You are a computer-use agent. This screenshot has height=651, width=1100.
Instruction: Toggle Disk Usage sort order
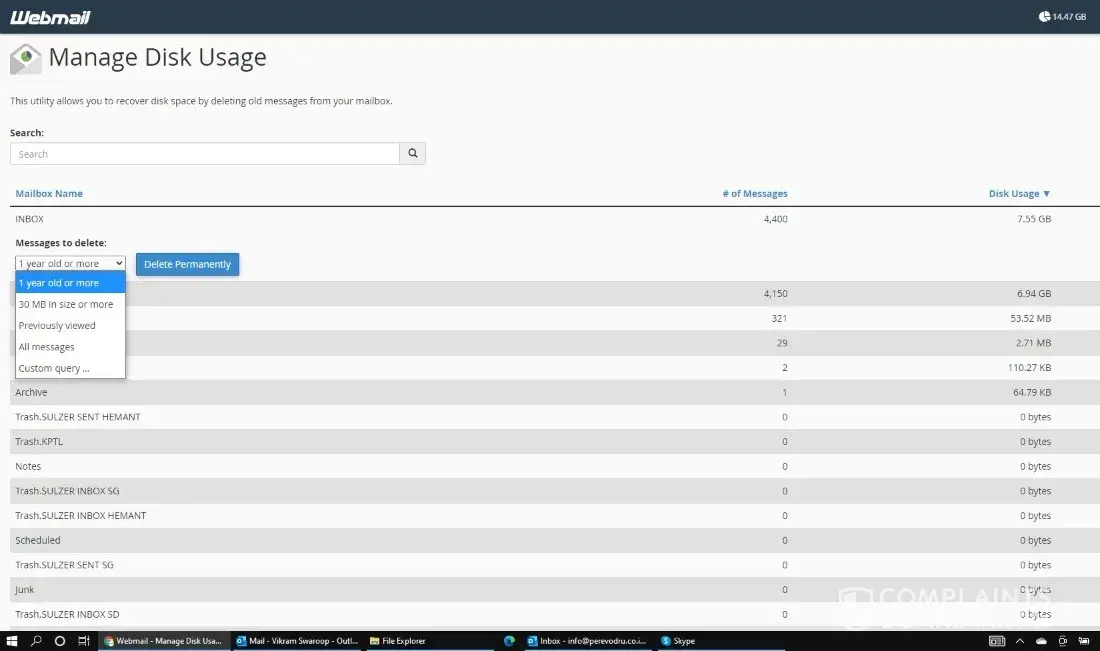click(1019, 194)
